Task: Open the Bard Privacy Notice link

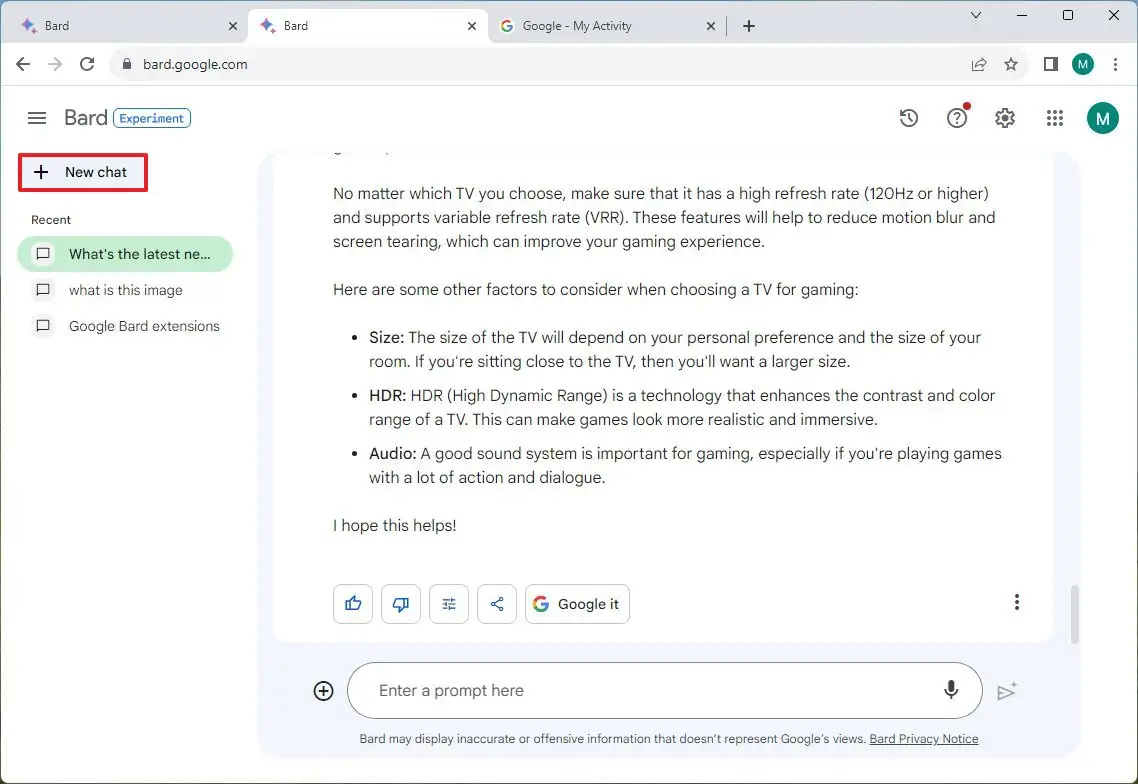Action: click(x=923, y=738)
